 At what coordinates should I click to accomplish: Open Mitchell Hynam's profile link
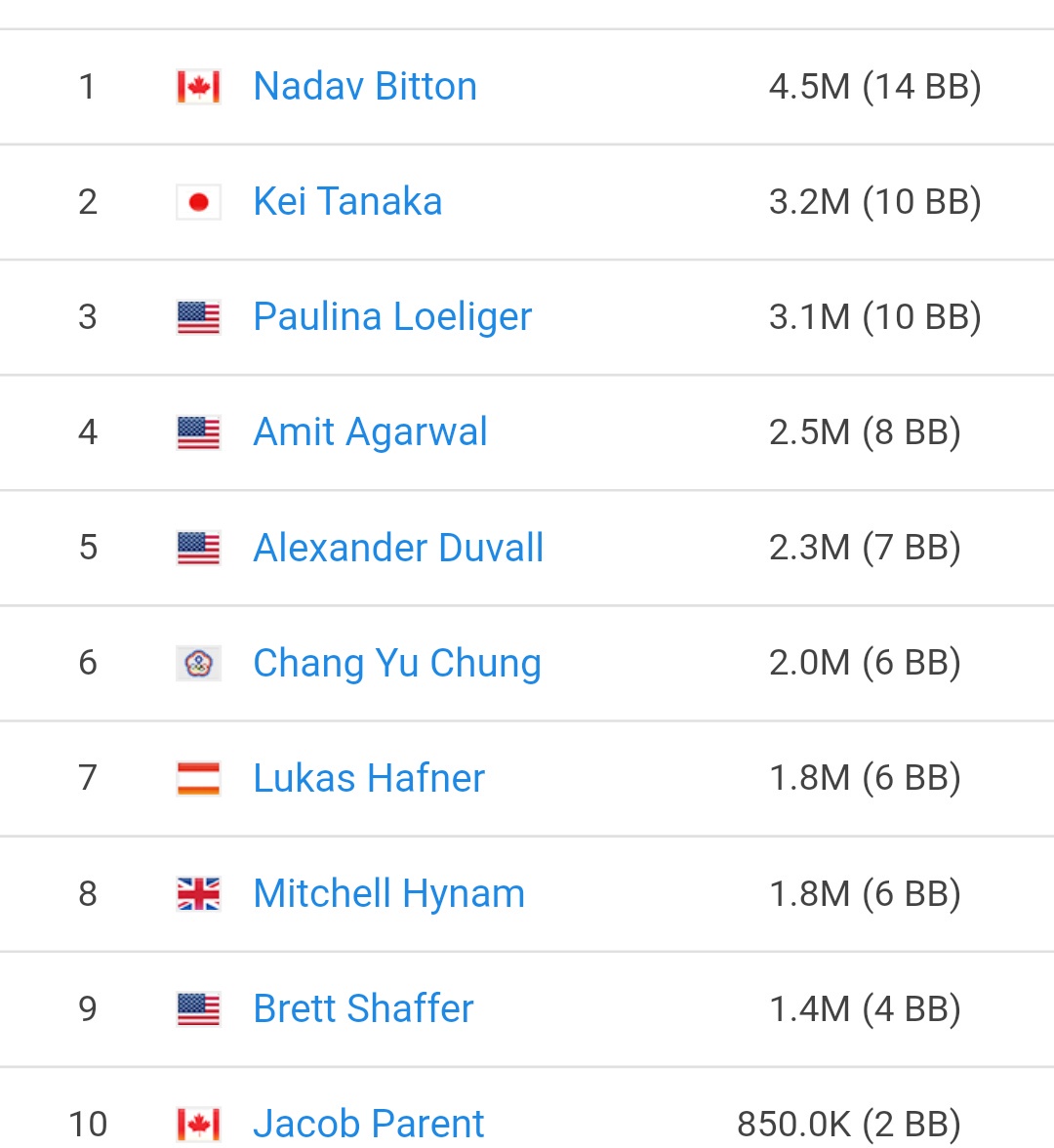pyautogui.click(x=388, y=894)
